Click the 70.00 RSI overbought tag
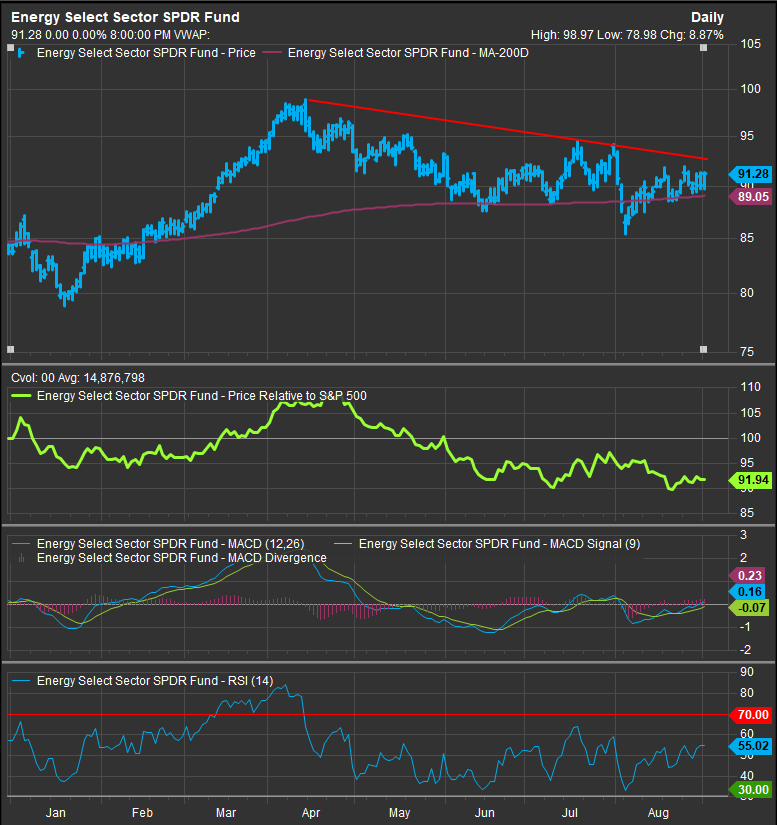The width and height of the screenshot is (777, 825). point(751,715)
